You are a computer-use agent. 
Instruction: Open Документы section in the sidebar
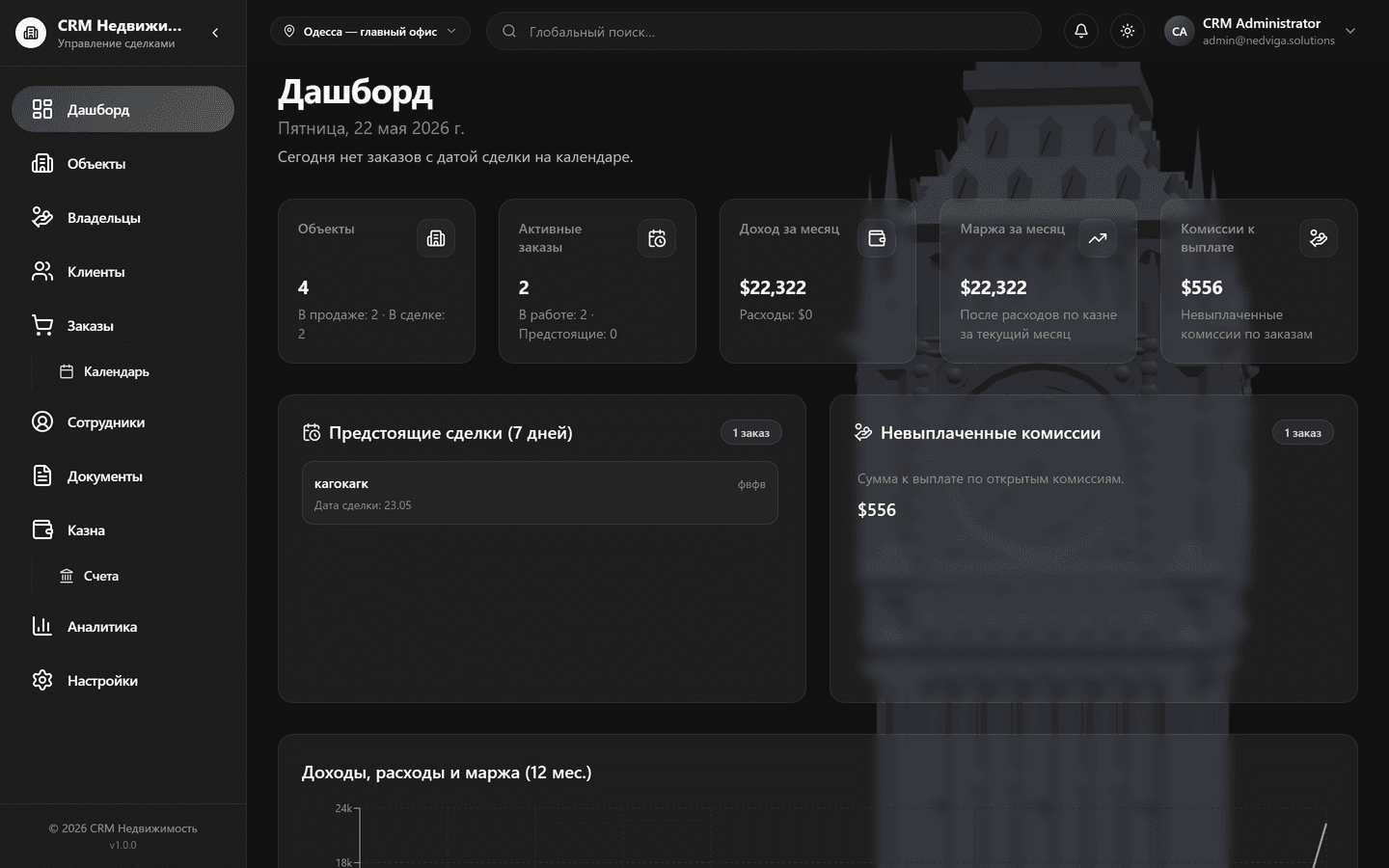(x=123, y=475)
